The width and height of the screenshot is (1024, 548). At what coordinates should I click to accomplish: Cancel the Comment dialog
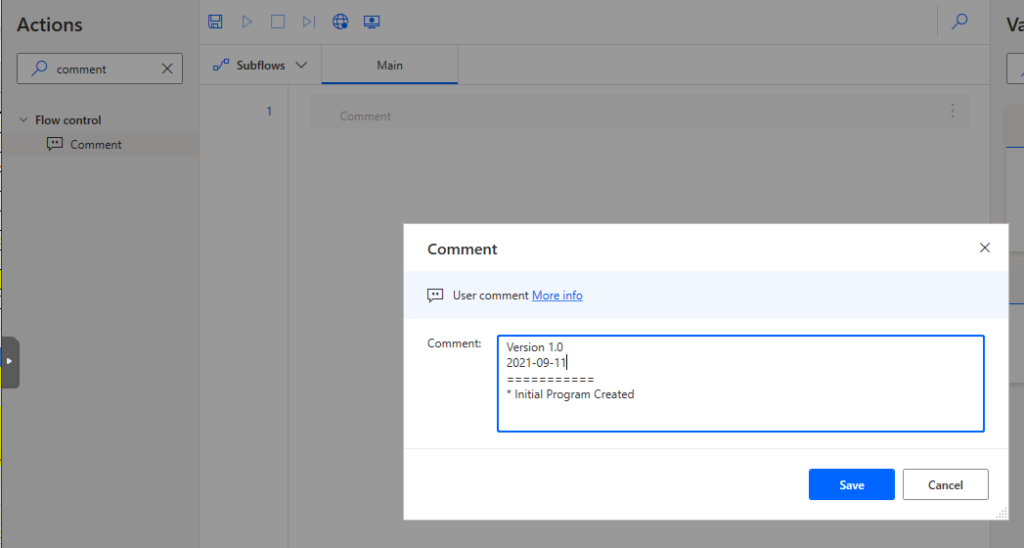pos(946,485)
